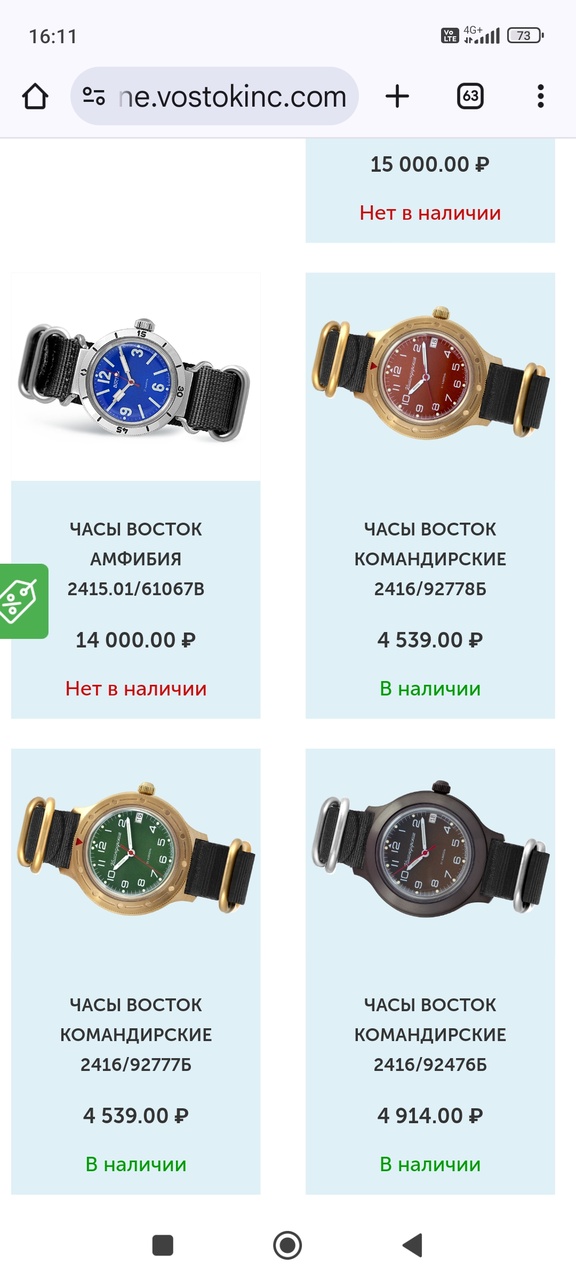The width and height of the screenshot is (576, 1280).
Task: Open black Komandirskie 2416/92476Б watch image
Action: pos(430,853)
